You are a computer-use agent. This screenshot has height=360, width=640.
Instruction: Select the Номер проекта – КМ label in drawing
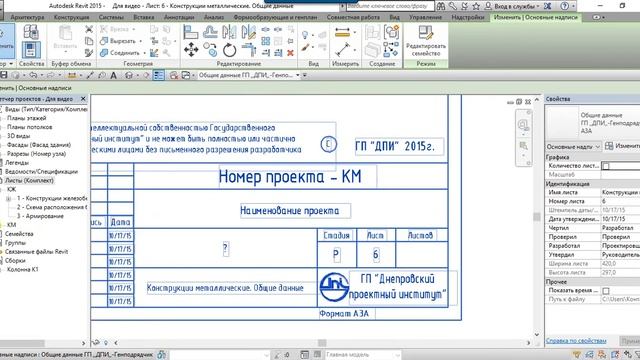[290, 177]
